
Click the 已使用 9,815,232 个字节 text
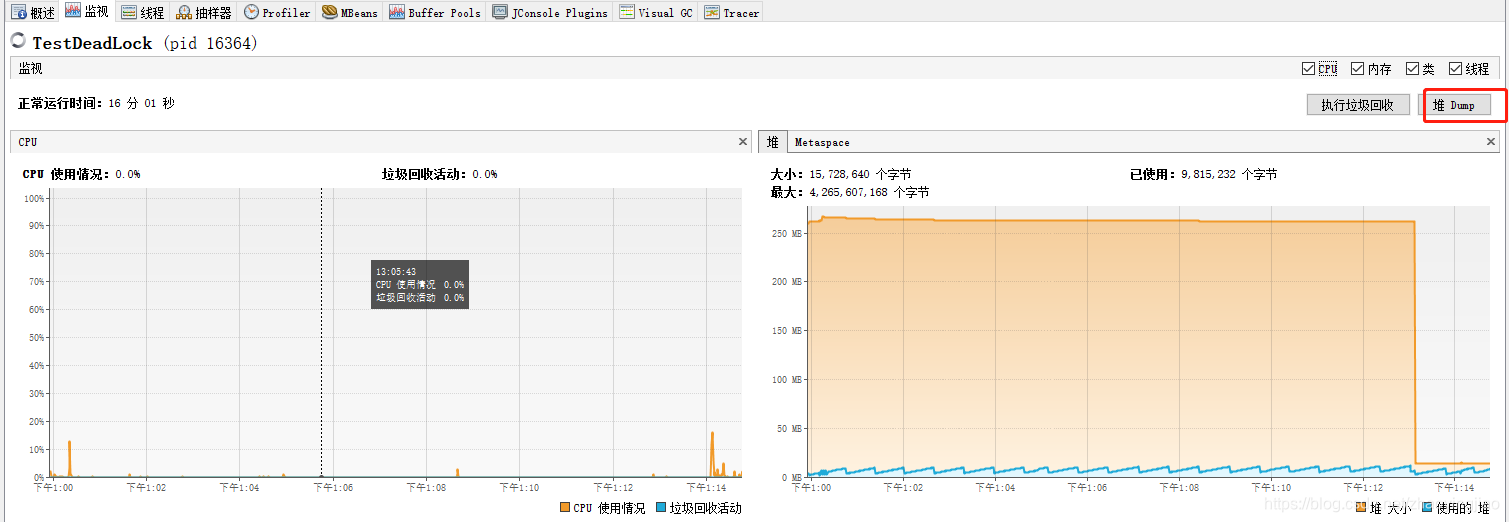(1203, 174)
